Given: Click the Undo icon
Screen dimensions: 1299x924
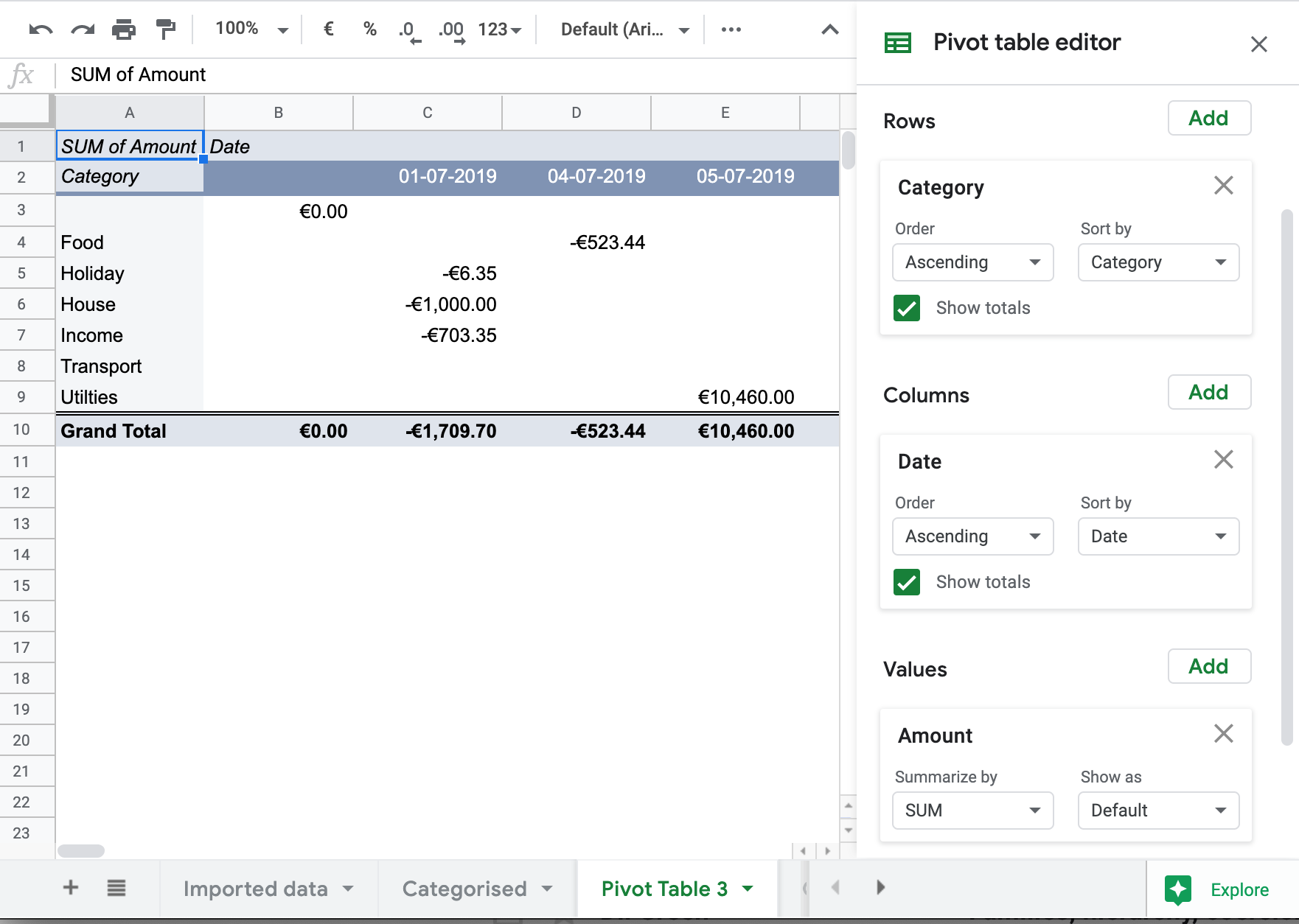Looking at the screenshot, I should pyautogui.click(x=42, y=29).
